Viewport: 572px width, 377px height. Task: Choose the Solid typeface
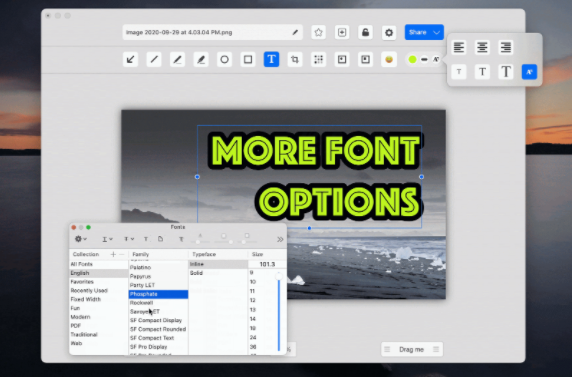coord(196,273)
